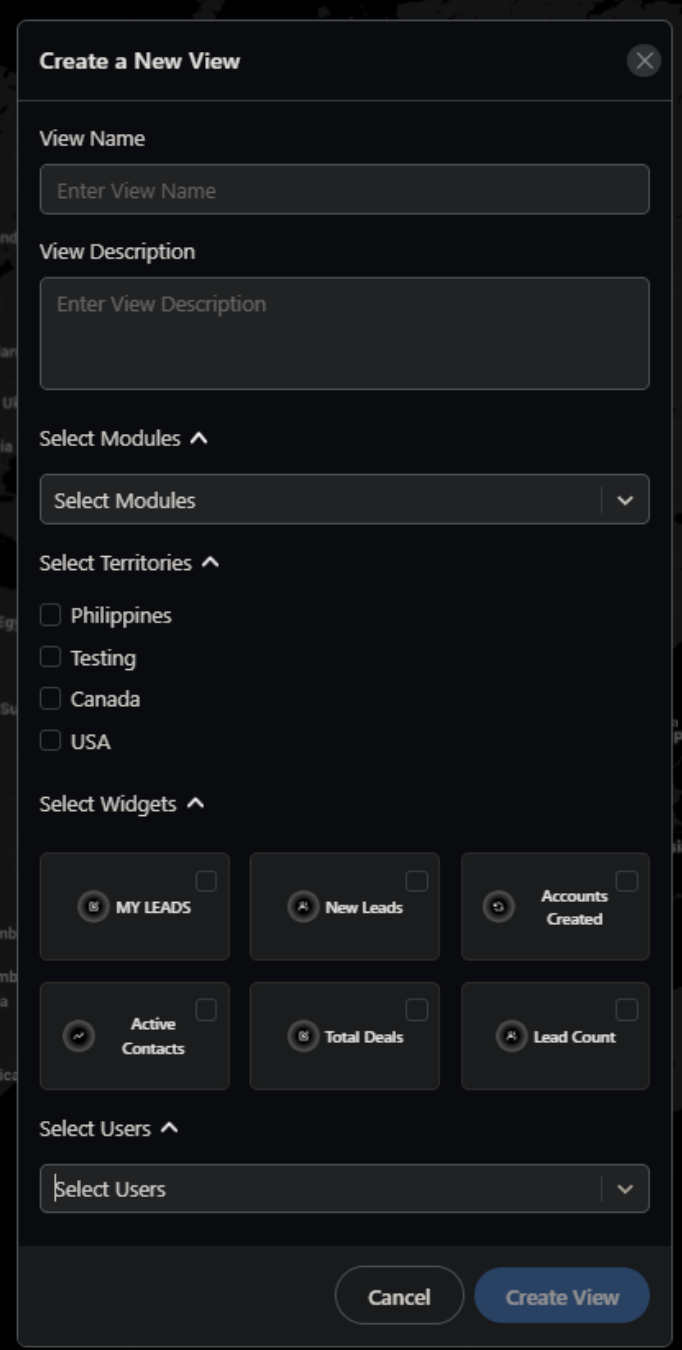682x1350 pixels.
Task: Click the Active Contacts widget icon
Action: (79, 1036)
